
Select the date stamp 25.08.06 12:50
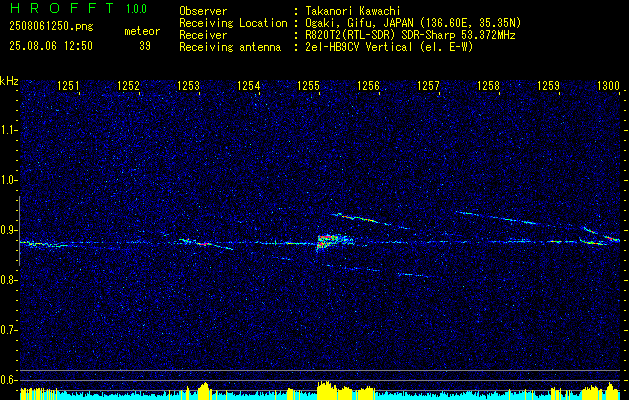pyautogui.click(x=51, y=46)
